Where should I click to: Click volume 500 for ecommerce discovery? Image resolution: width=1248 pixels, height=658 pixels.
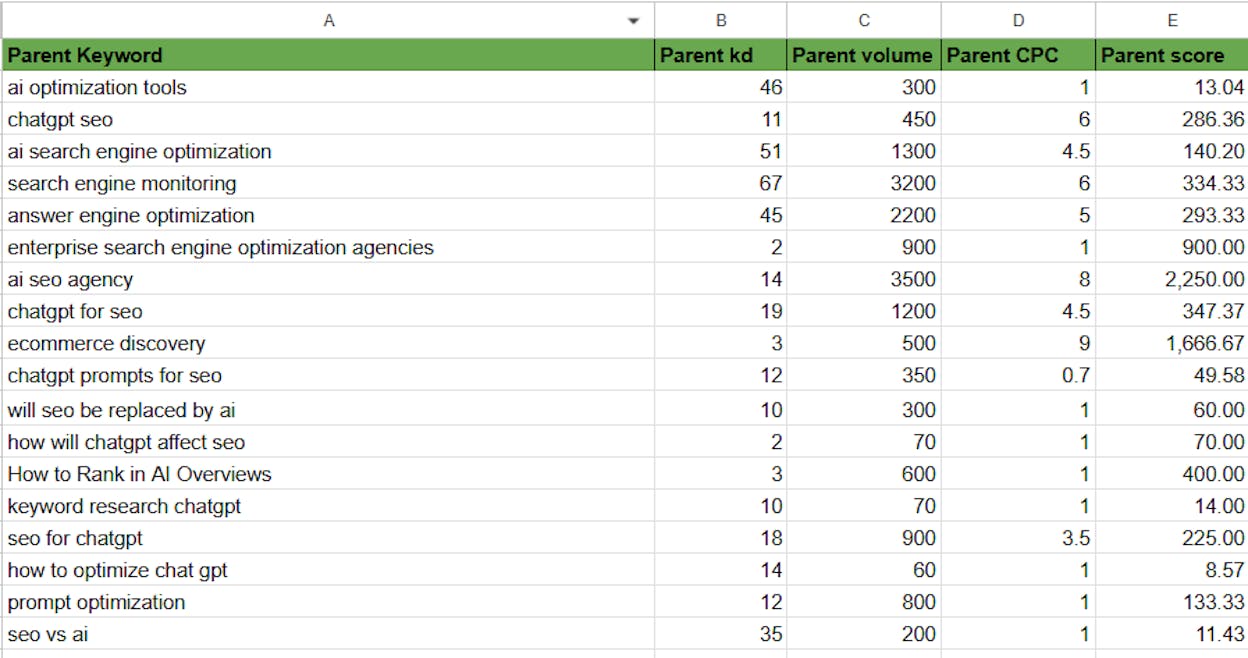864,343
